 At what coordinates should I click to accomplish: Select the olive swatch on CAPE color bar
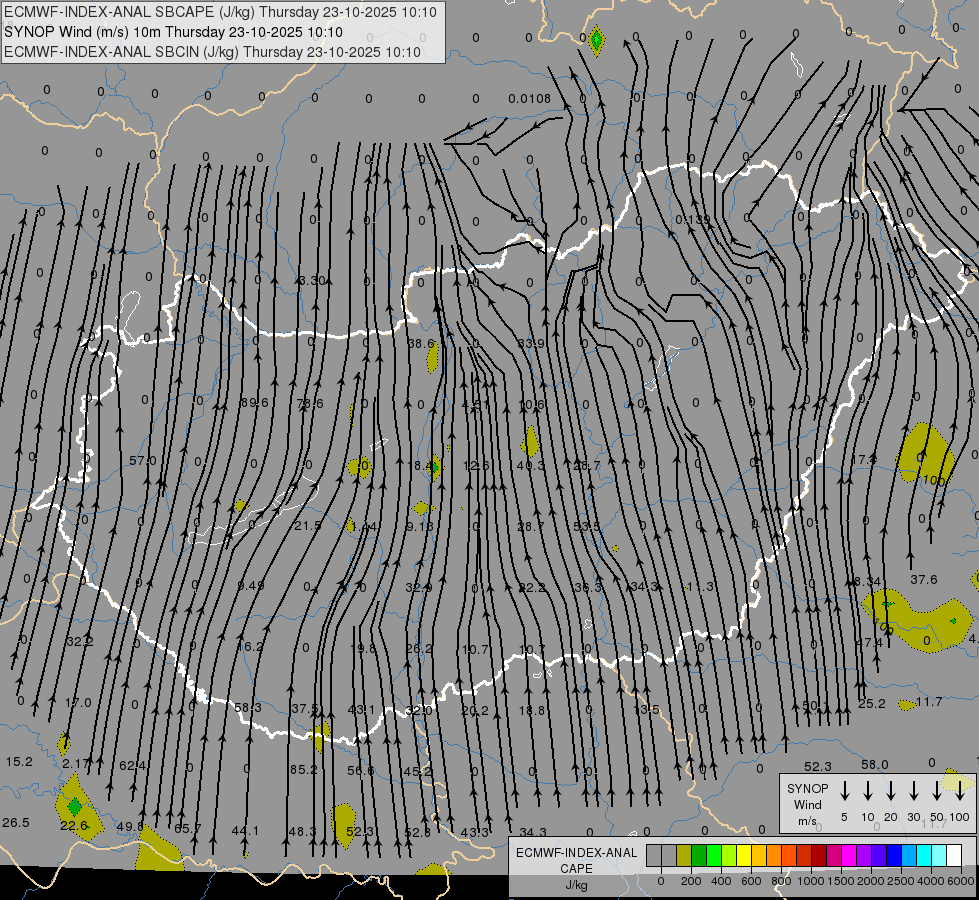[x=684, y=855]
